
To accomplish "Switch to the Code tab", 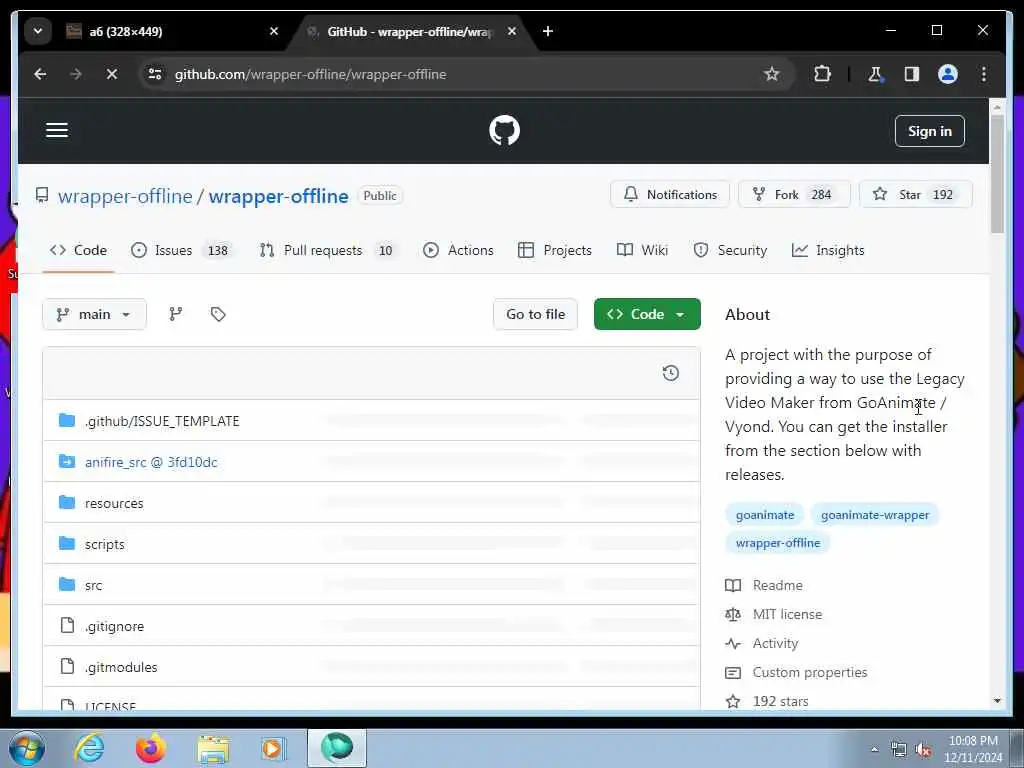I will coord(78,250).
